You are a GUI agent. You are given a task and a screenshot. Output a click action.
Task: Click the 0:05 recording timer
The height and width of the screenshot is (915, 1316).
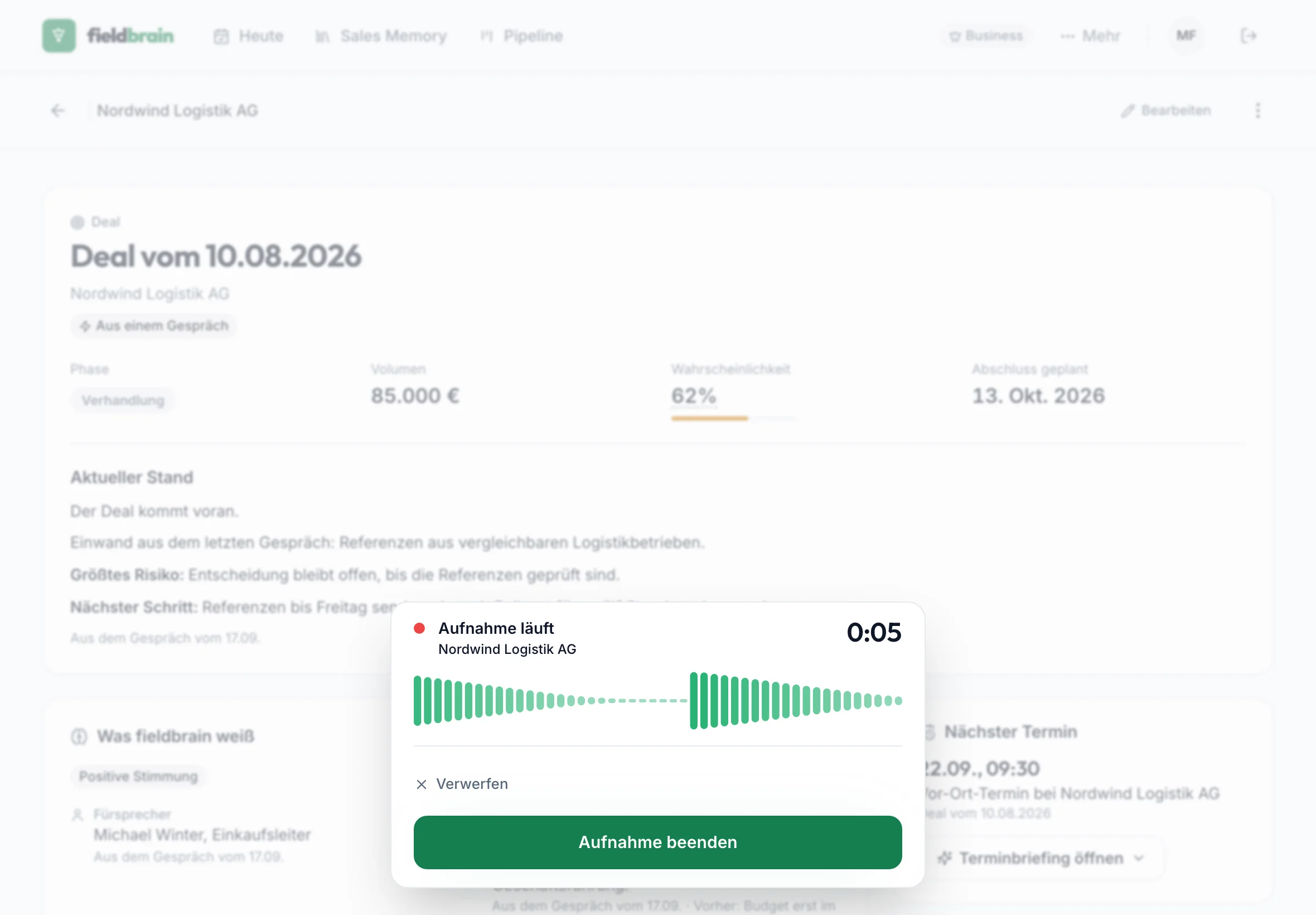click(x=874, y=632)
